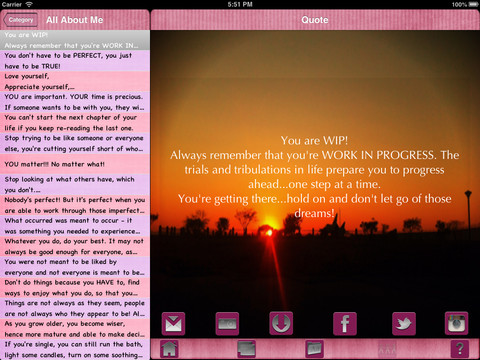Open the 'You don't have to be PERFECT' quote
The height and width of the screenshot is (360, 480).
pos(75,61)
